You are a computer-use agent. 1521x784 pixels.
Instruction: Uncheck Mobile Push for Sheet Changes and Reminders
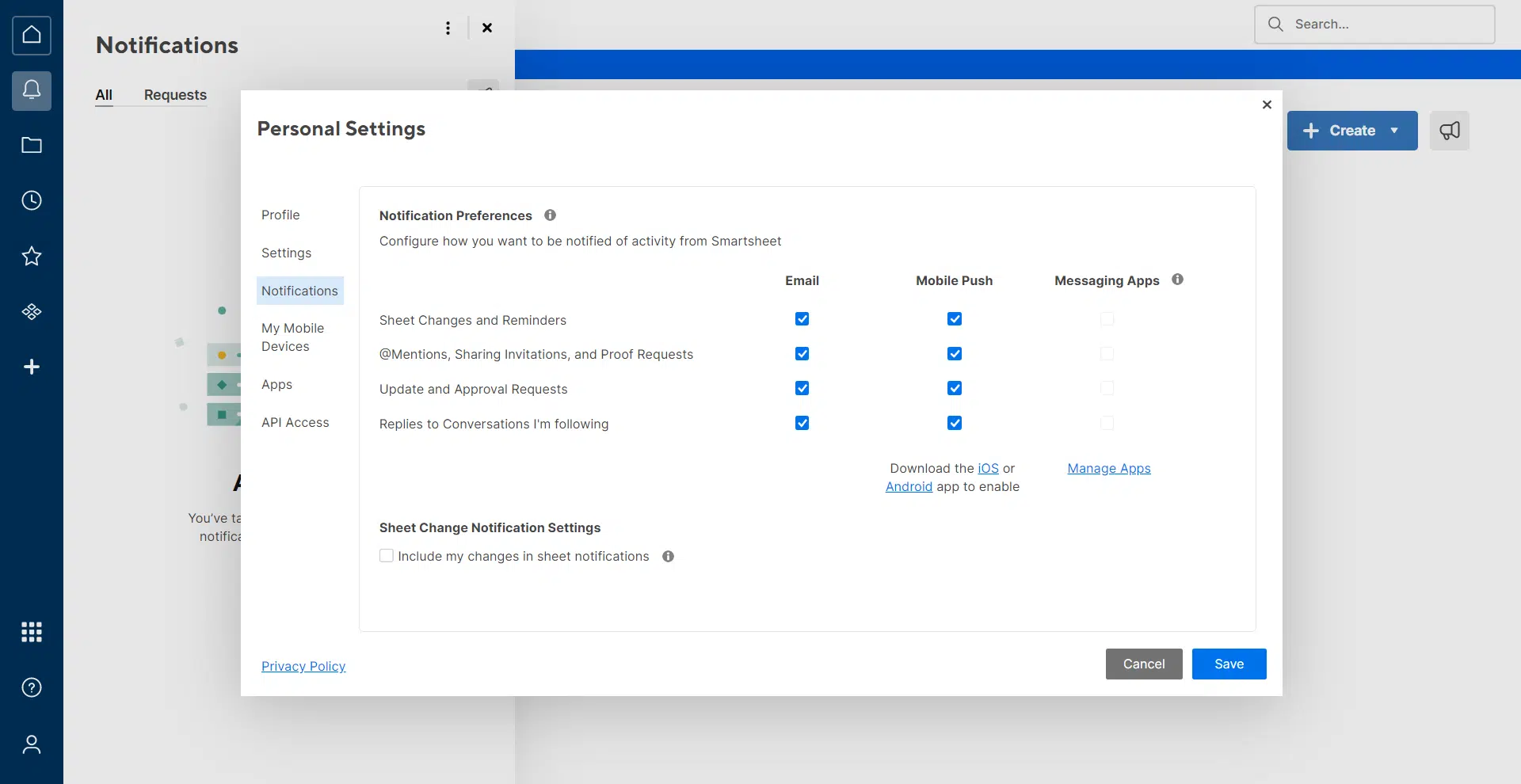coord(955,319)
